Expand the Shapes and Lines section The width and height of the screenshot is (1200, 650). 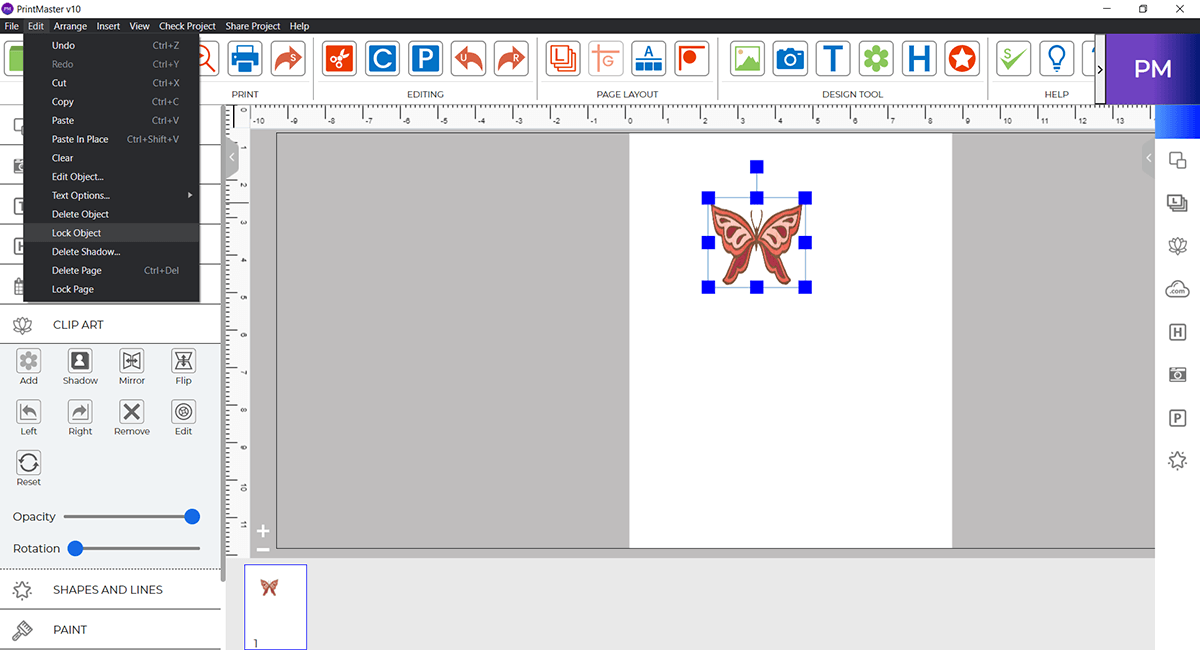[107, 590]
